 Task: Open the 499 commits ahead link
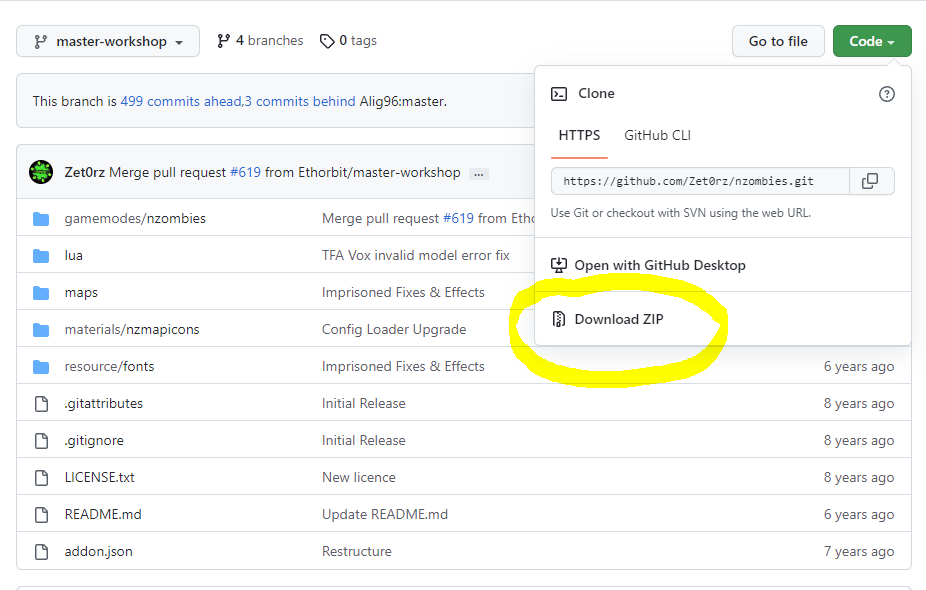pos(181,101)
